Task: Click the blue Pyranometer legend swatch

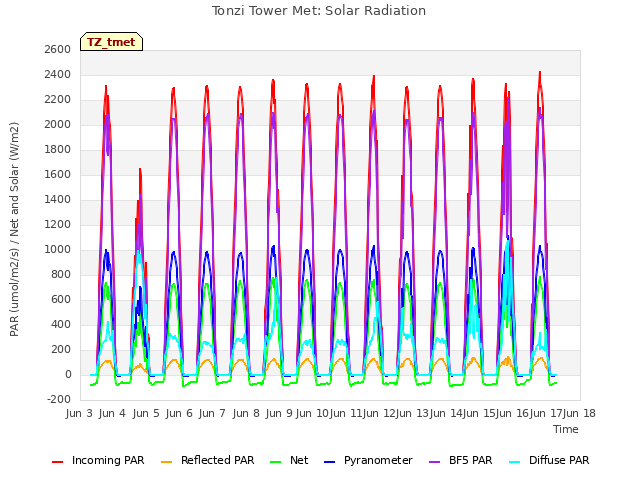Action: coord(329,462)
